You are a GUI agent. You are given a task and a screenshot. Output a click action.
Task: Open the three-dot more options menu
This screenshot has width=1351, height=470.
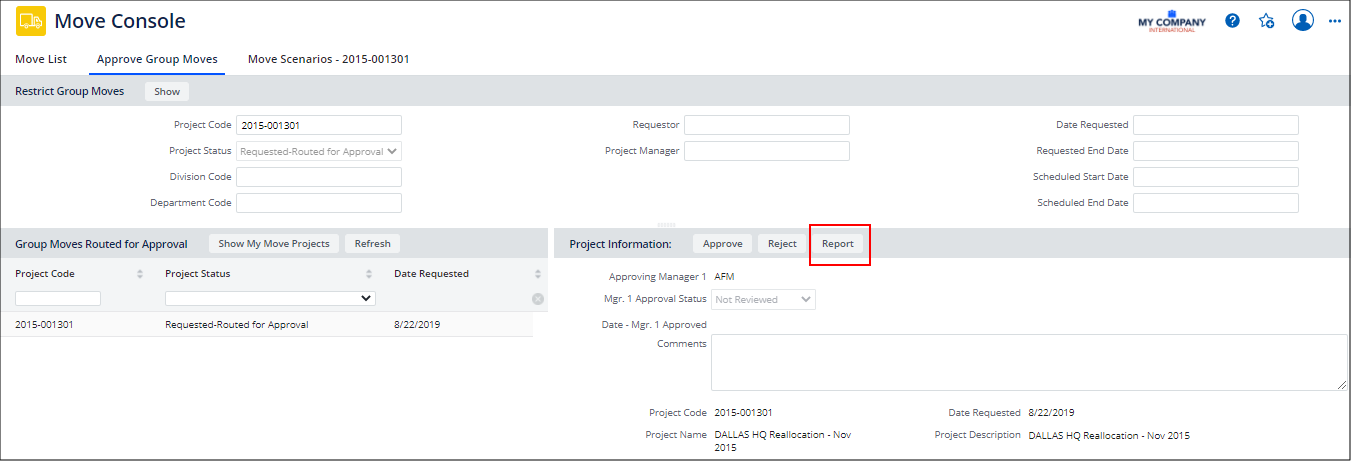1335,20
